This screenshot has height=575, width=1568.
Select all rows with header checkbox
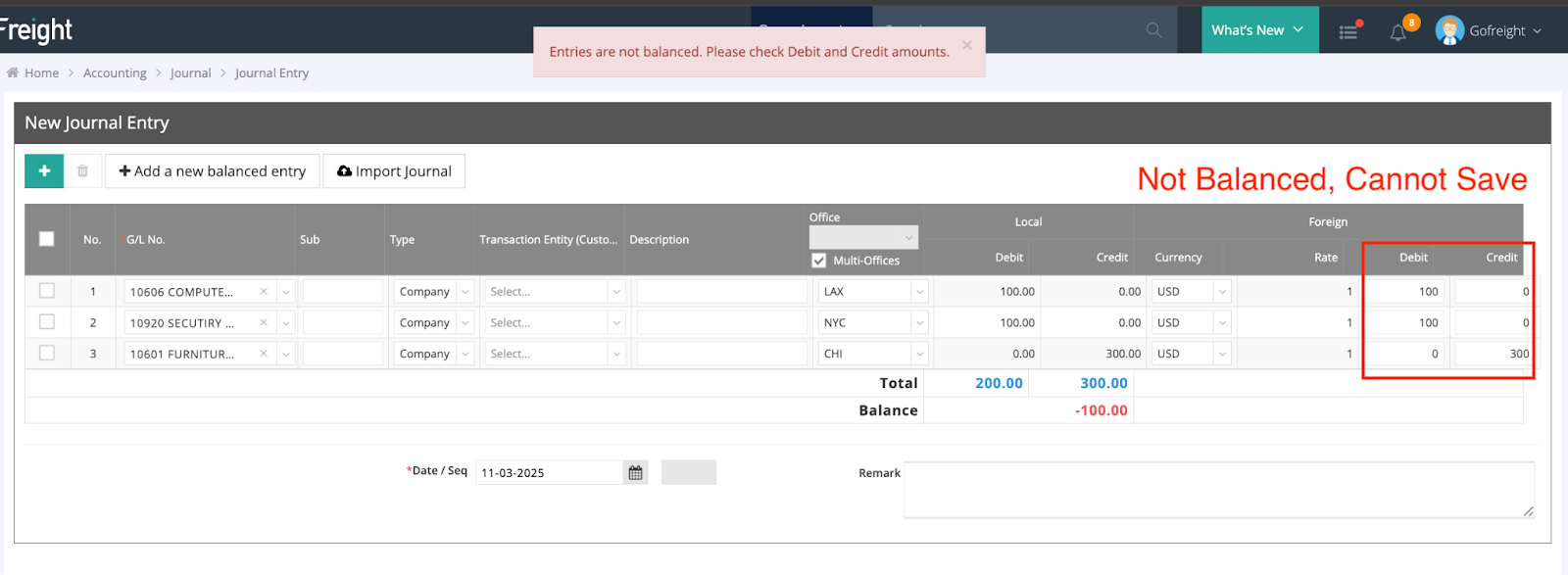(x=46, y=239)
